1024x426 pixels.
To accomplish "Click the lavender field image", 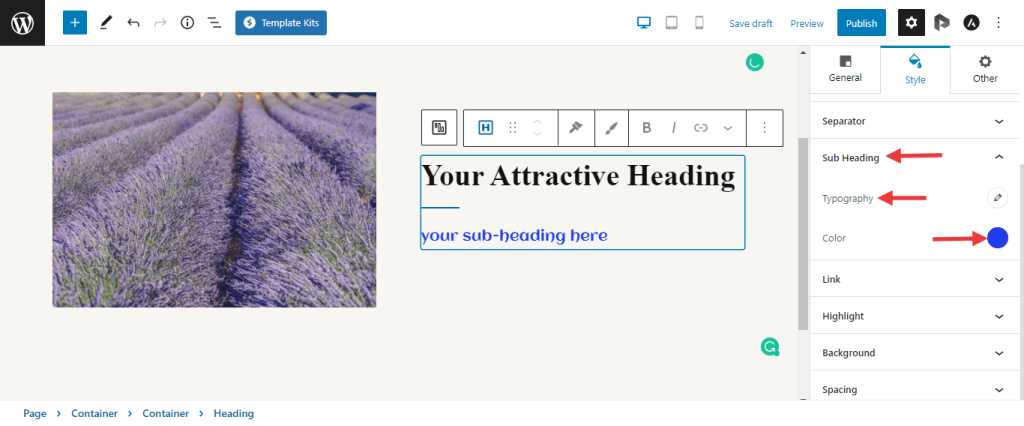I will pos(214,199).
